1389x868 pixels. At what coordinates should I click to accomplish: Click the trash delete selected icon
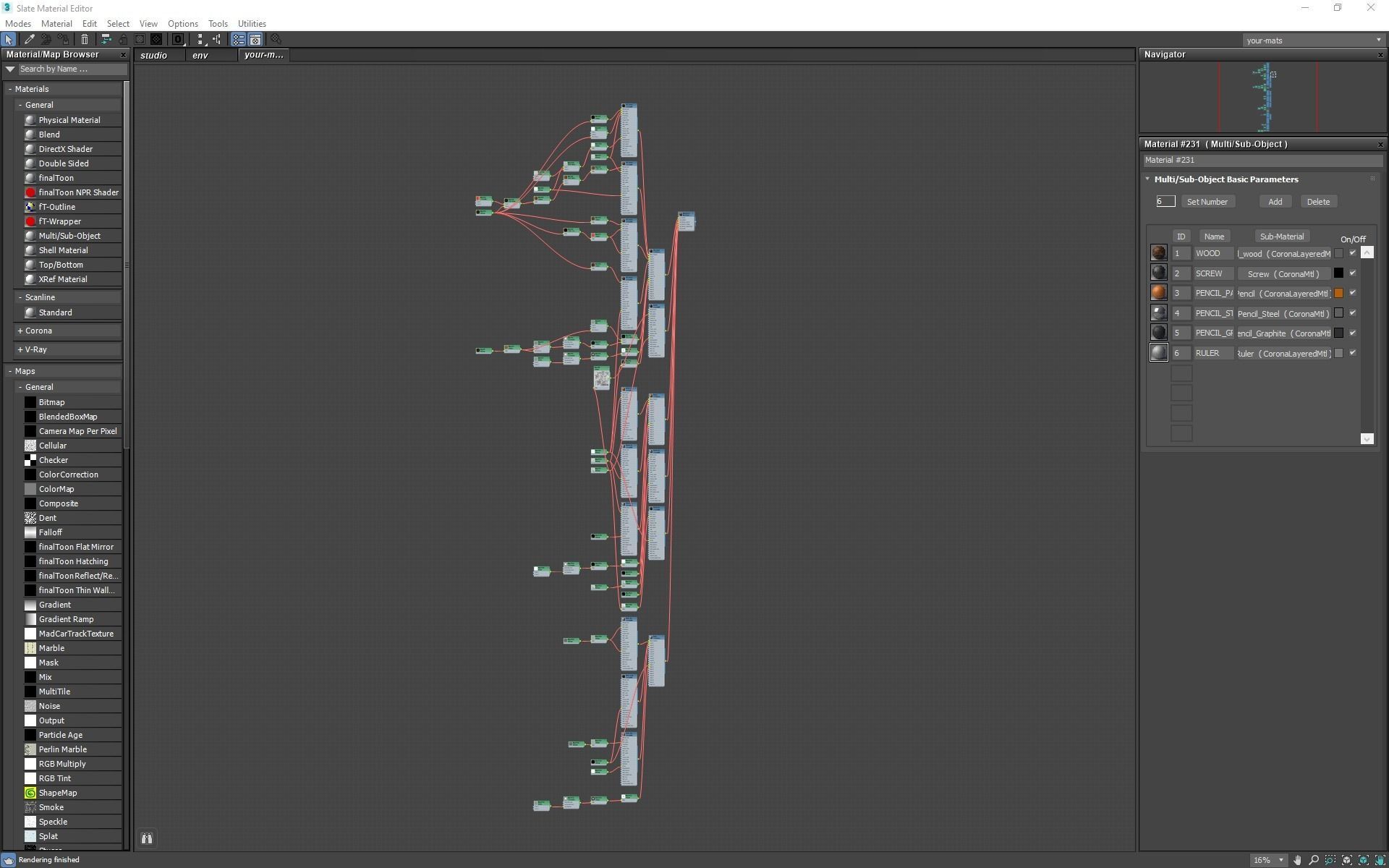pos(85,40)
